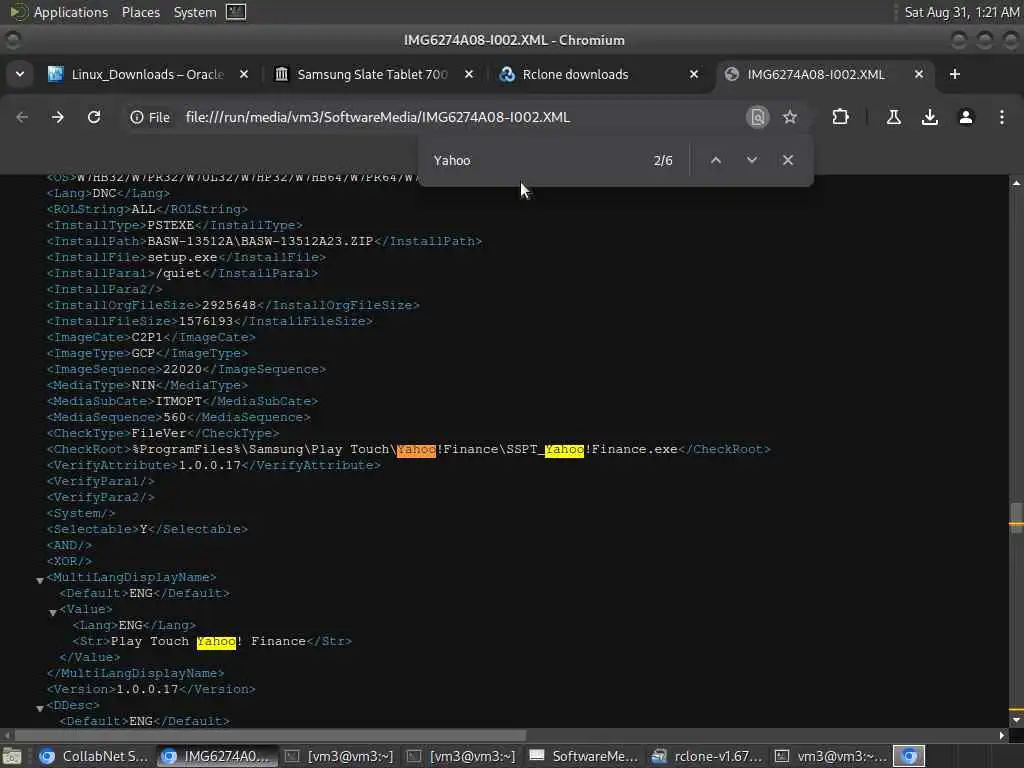Close the Rclone downloads tab
The height and width of the screenshot is (768, 1024).
click(x=694, y=74)
